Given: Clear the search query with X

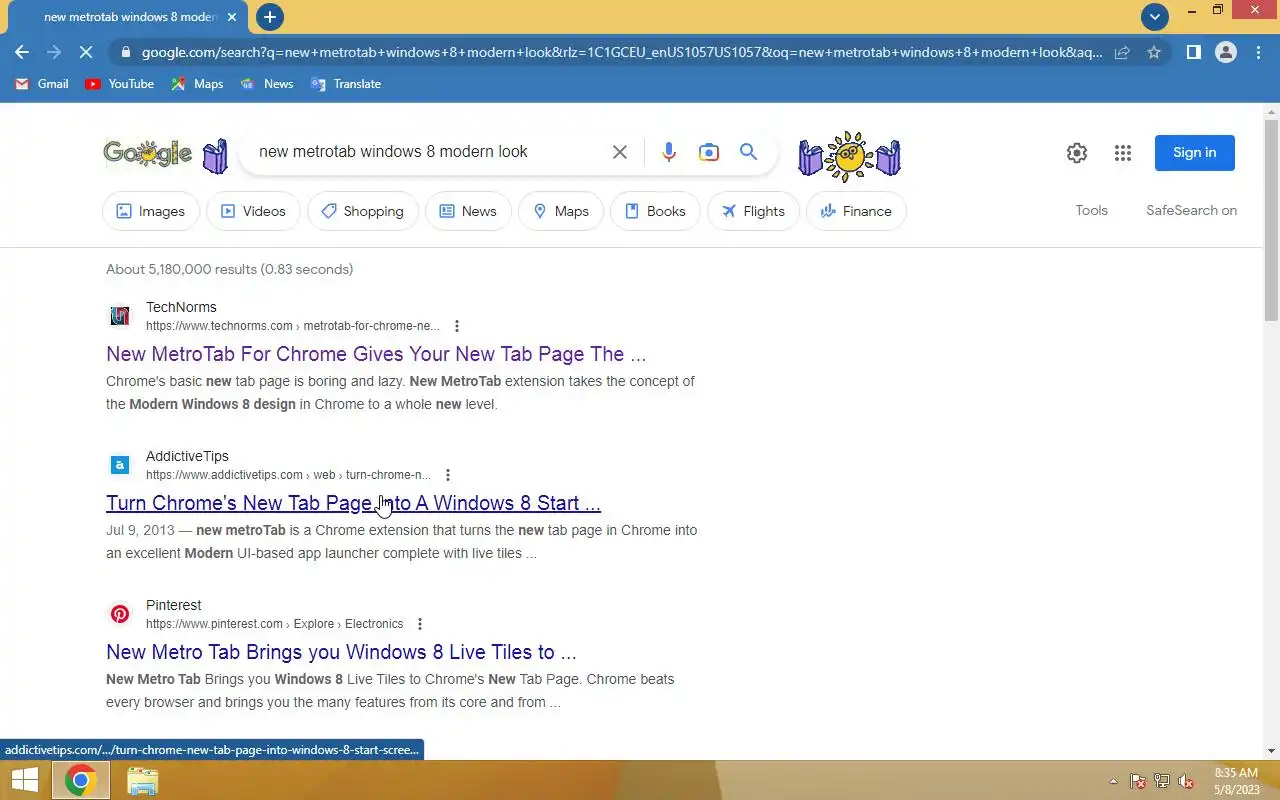Looking at the screenshot, I should click(620, 152).
